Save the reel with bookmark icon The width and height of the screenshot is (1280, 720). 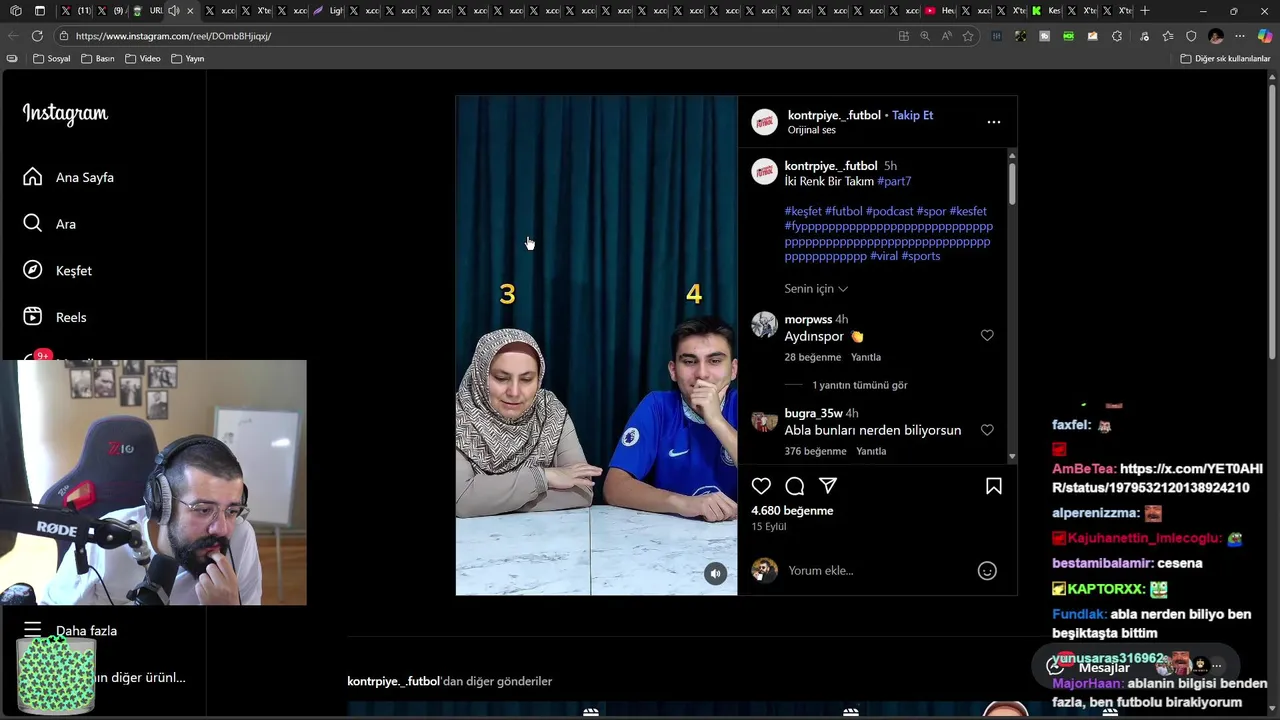point(994,486)
